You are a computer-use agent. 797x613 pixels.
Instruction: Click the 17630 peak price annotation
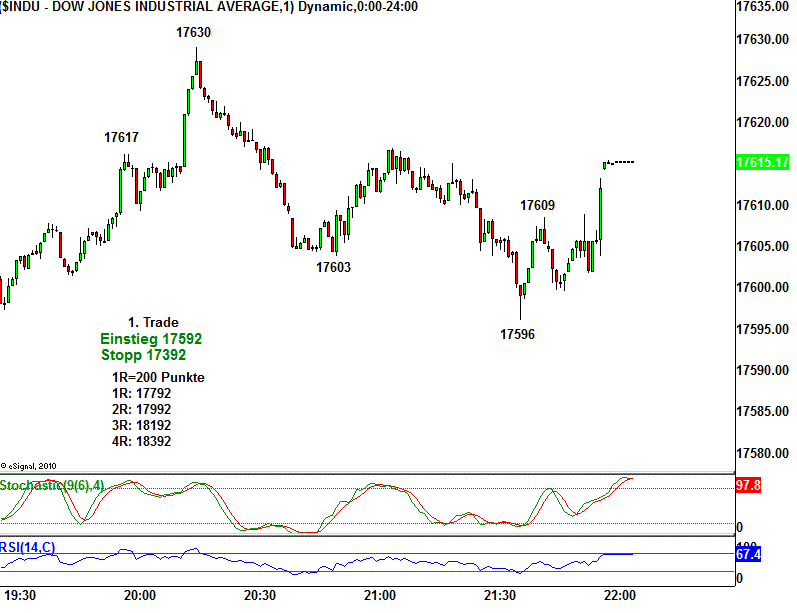pos(193,32)
